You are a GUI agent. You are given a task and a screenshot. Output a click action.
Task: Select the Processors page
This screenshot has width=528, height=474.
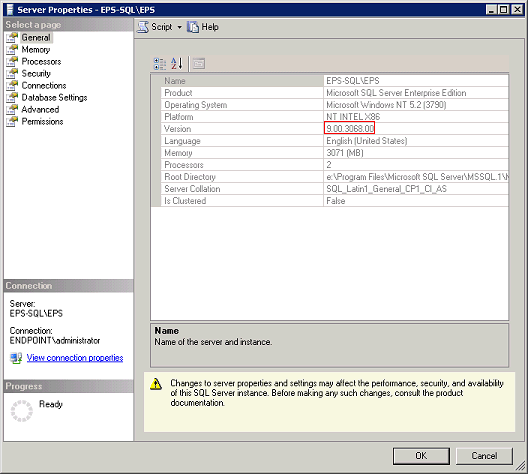tap(41, 62)
